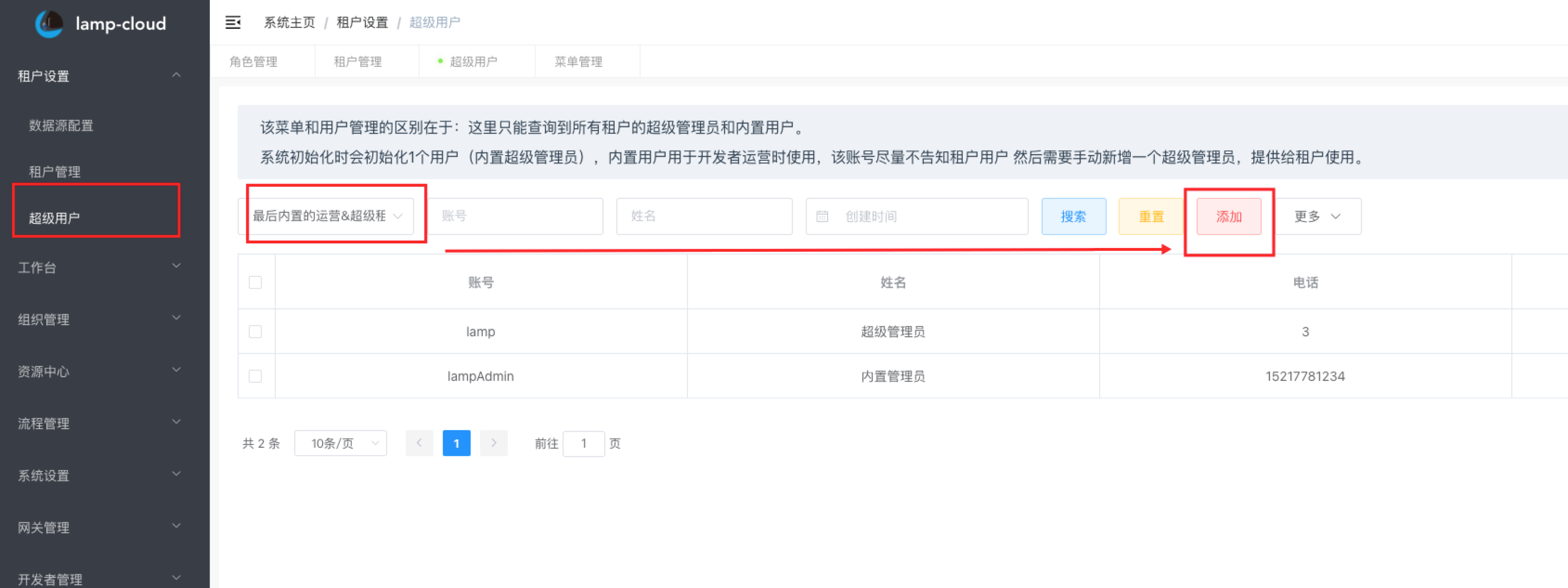Collapse the sidebar using the hamburger icon
This screenshot has height=588, width=1568.
233,22
